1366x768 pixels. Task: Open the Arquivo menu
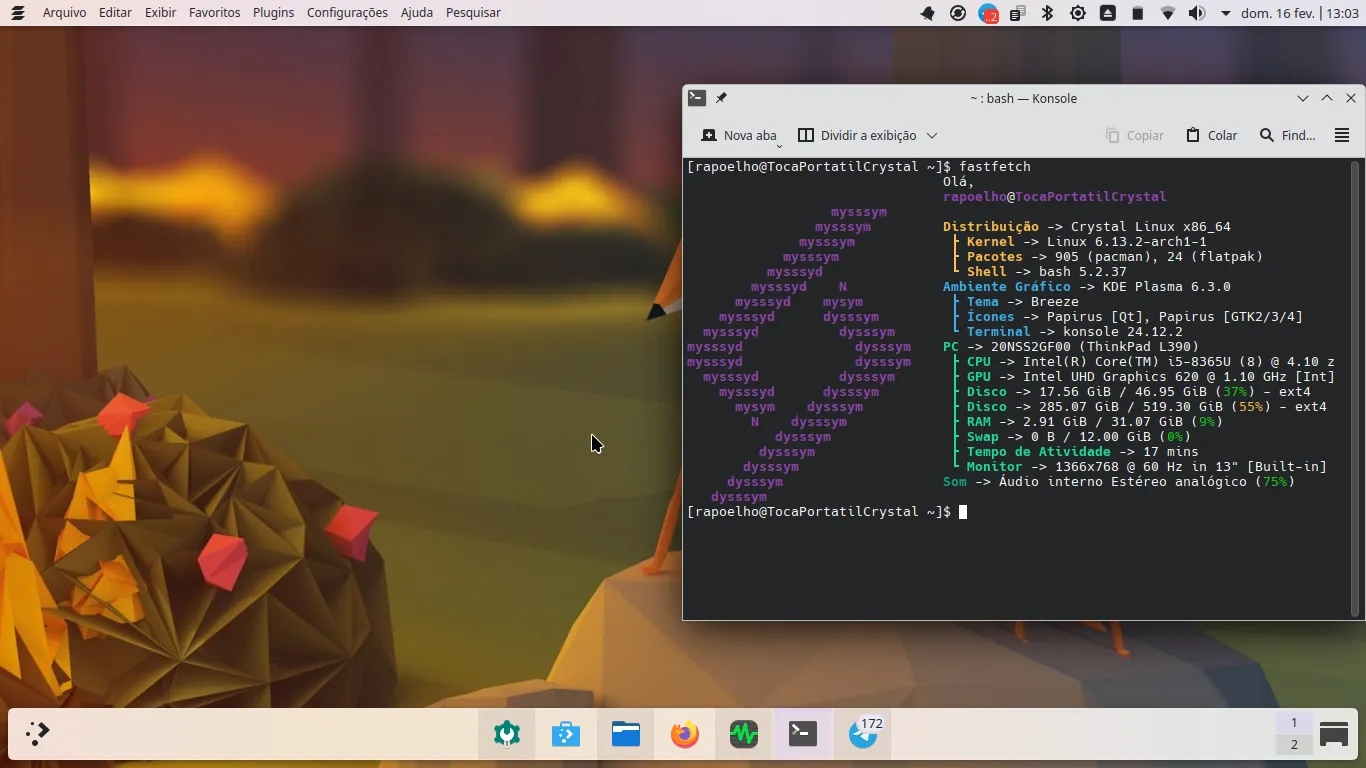pyautogui.click(x=64, y=13)
